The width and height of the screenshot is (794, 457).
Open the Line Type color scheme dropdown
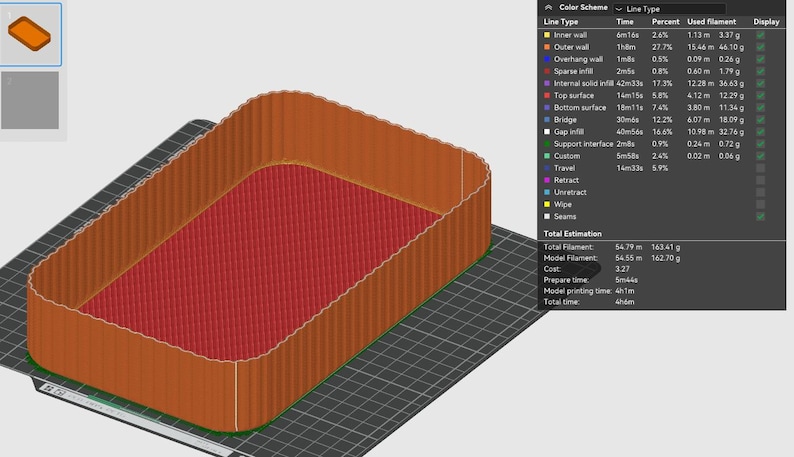[x=669, y=9]
